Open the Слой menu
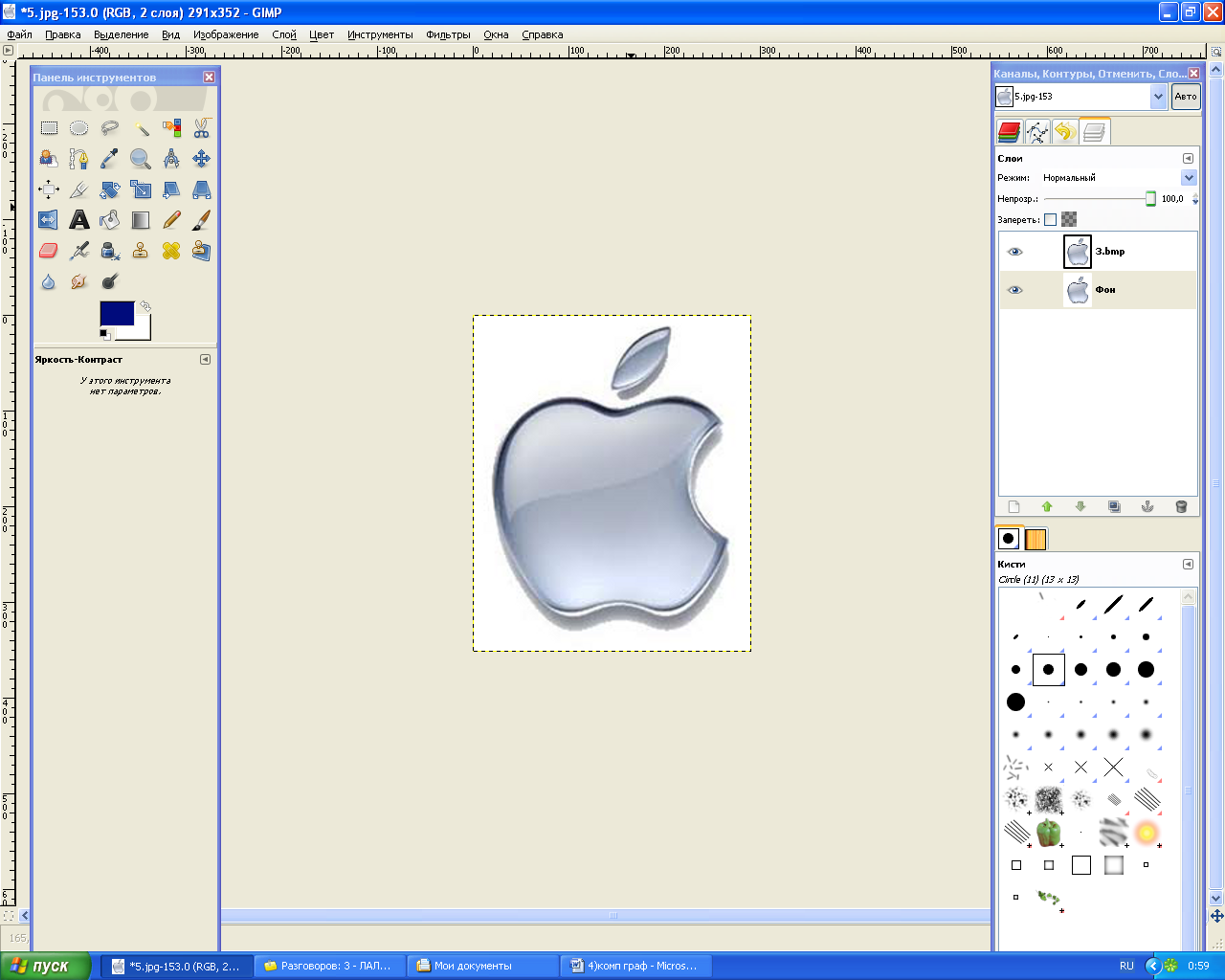The image size is (1225, 980). click(x=284, y=34)
